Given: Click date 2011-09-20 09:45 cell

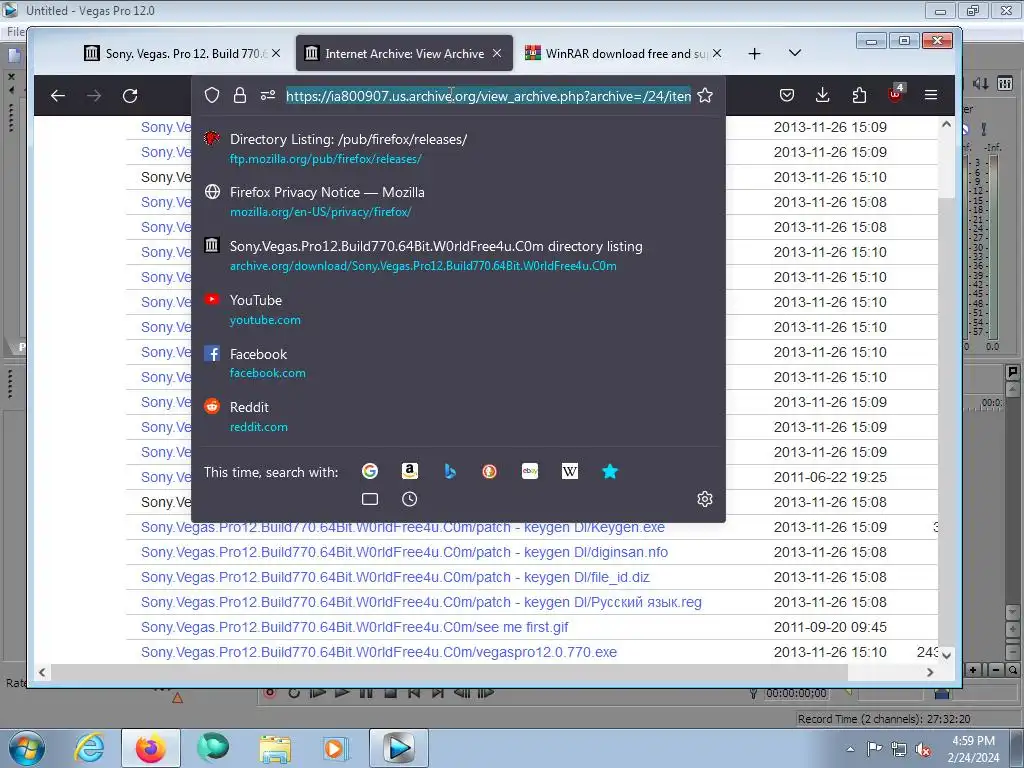Looking at the screenshot, I should tap(830, 627).
